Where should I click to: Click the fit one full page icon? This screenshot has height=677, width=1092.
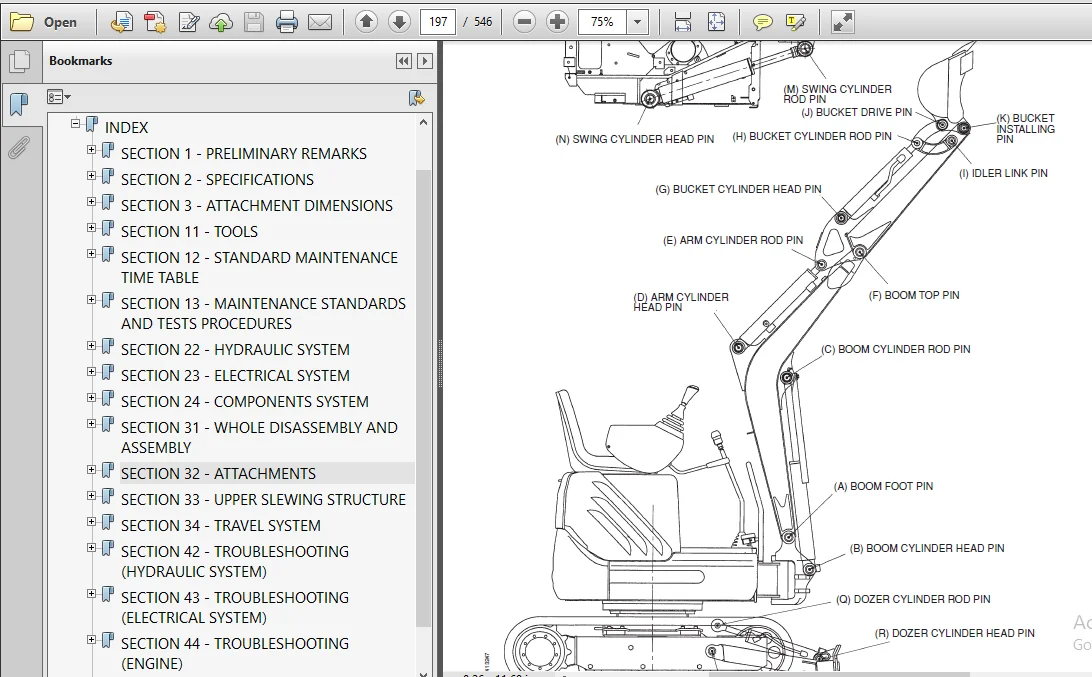tap(716, 22)
